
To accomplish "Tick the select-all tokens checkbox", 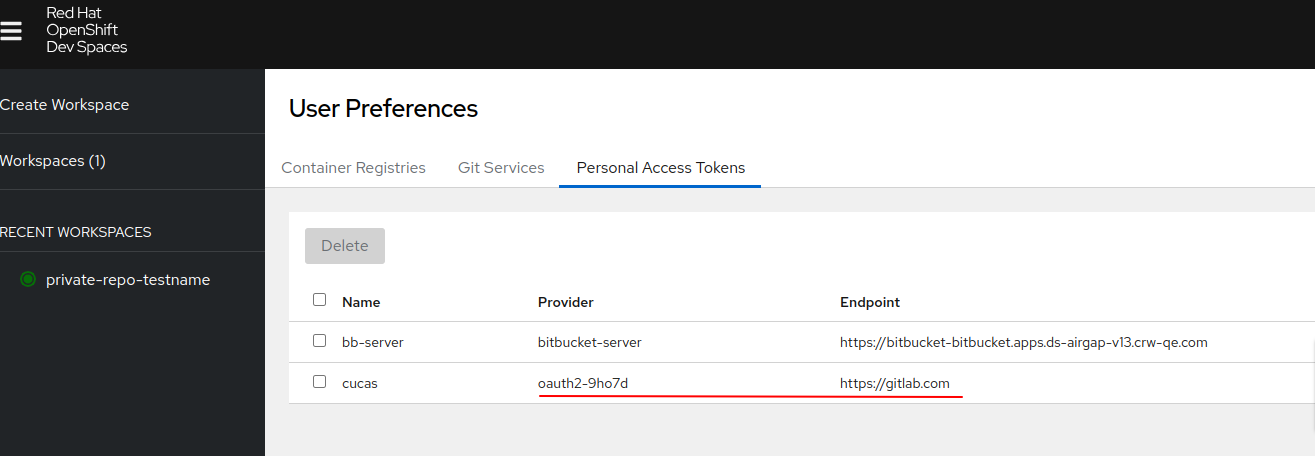I will 319,300.
